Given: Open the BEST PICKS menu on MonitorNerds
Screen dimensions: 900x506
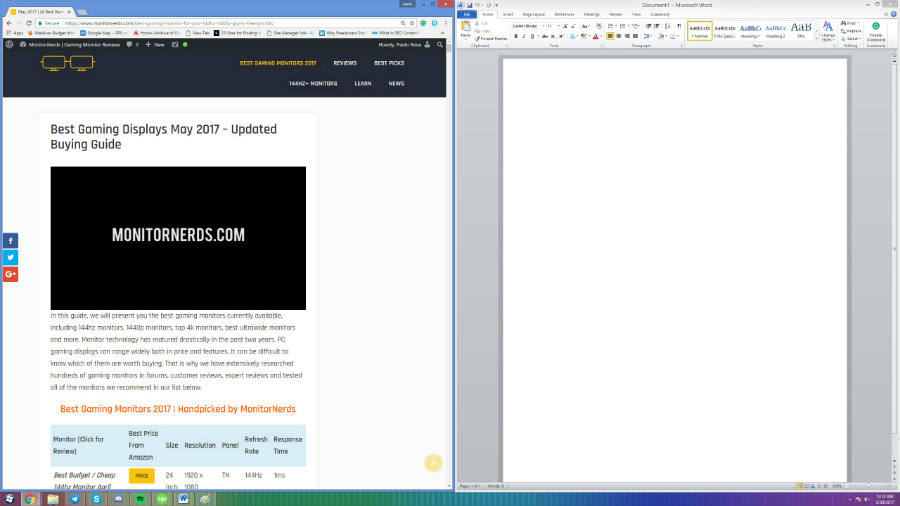Looking at the screenshot, I should click(389, 63).
